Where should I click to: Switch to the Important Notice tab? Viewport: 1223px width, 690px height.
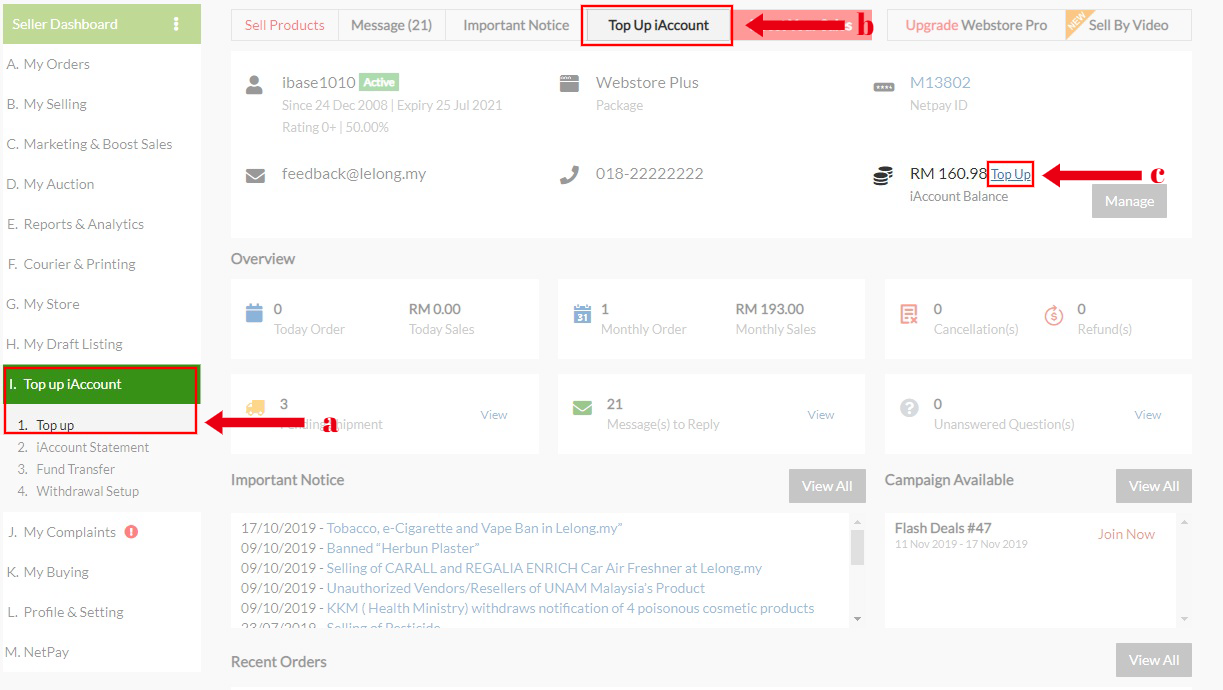516,25
